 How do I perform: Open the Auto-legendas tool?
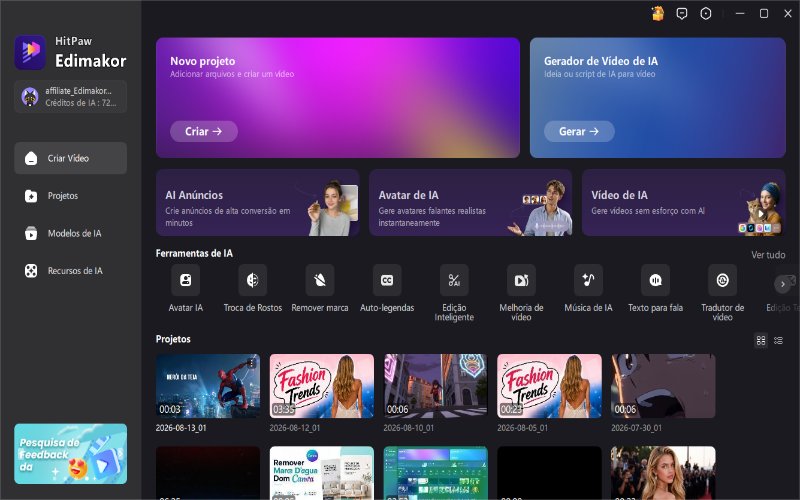[x=387, y=280]
